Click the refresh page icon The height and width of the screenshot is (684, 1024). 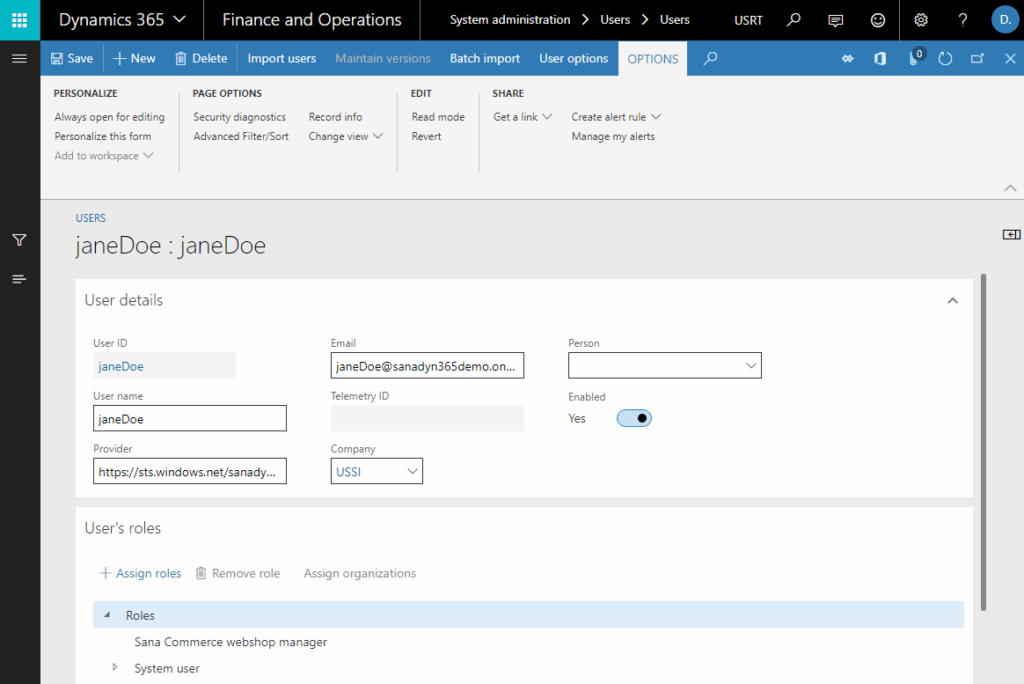945,59
